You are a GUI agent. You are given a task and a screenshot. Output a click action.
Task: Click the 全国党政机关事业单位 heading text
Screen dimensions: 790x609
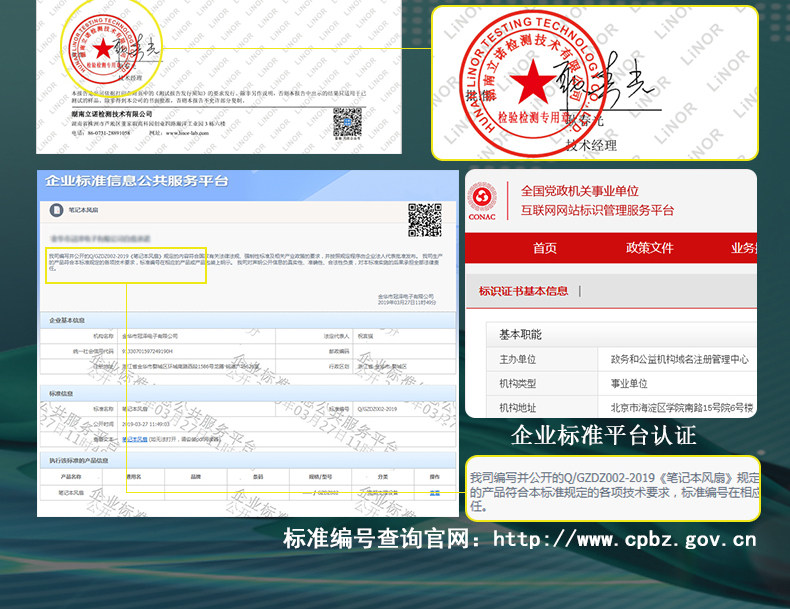(579, 191)
